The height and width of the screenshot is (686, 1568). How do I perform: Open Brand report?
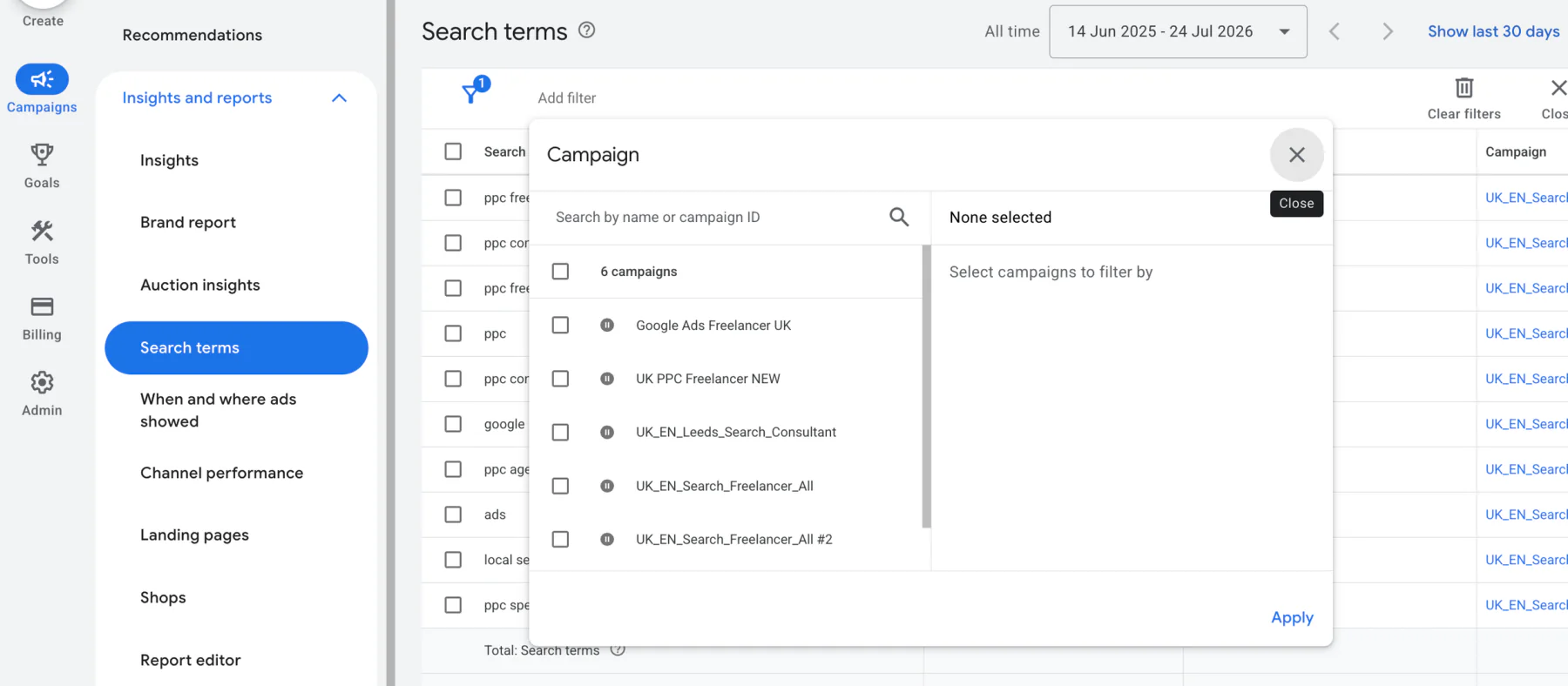click(188, 222)
